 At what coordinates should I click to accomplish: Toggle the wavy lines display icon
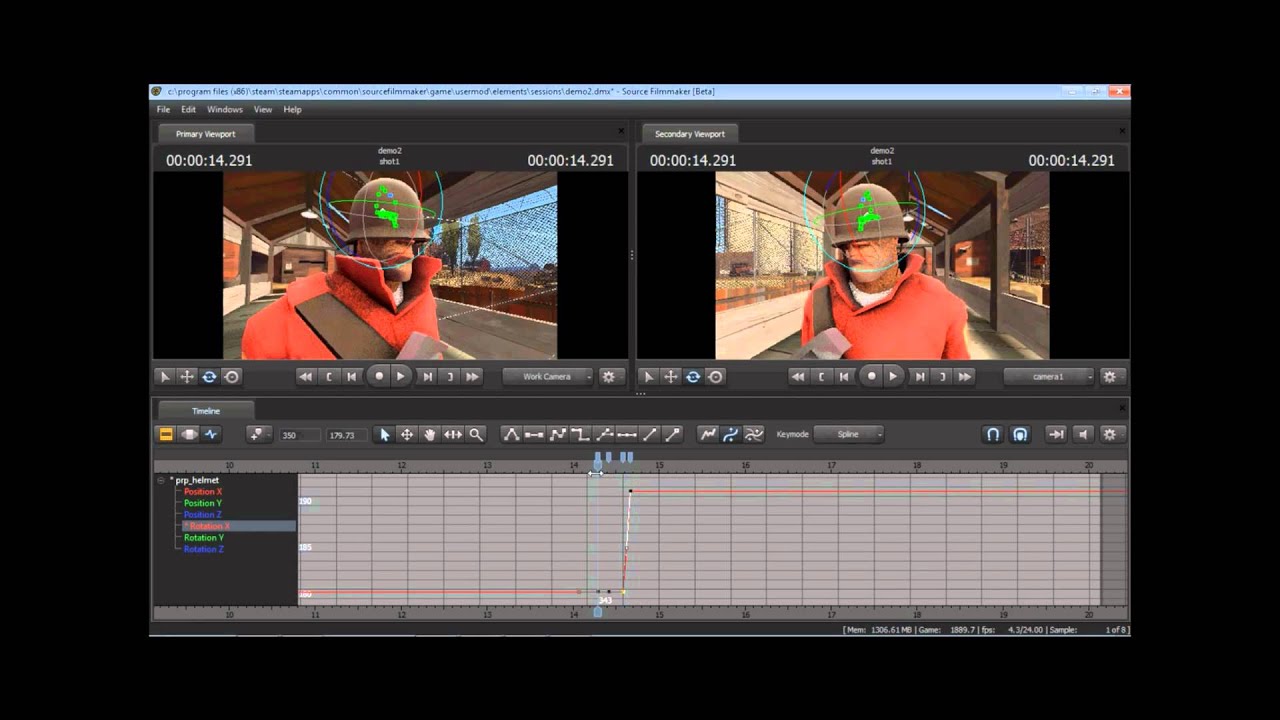click(x=754, y=434)
